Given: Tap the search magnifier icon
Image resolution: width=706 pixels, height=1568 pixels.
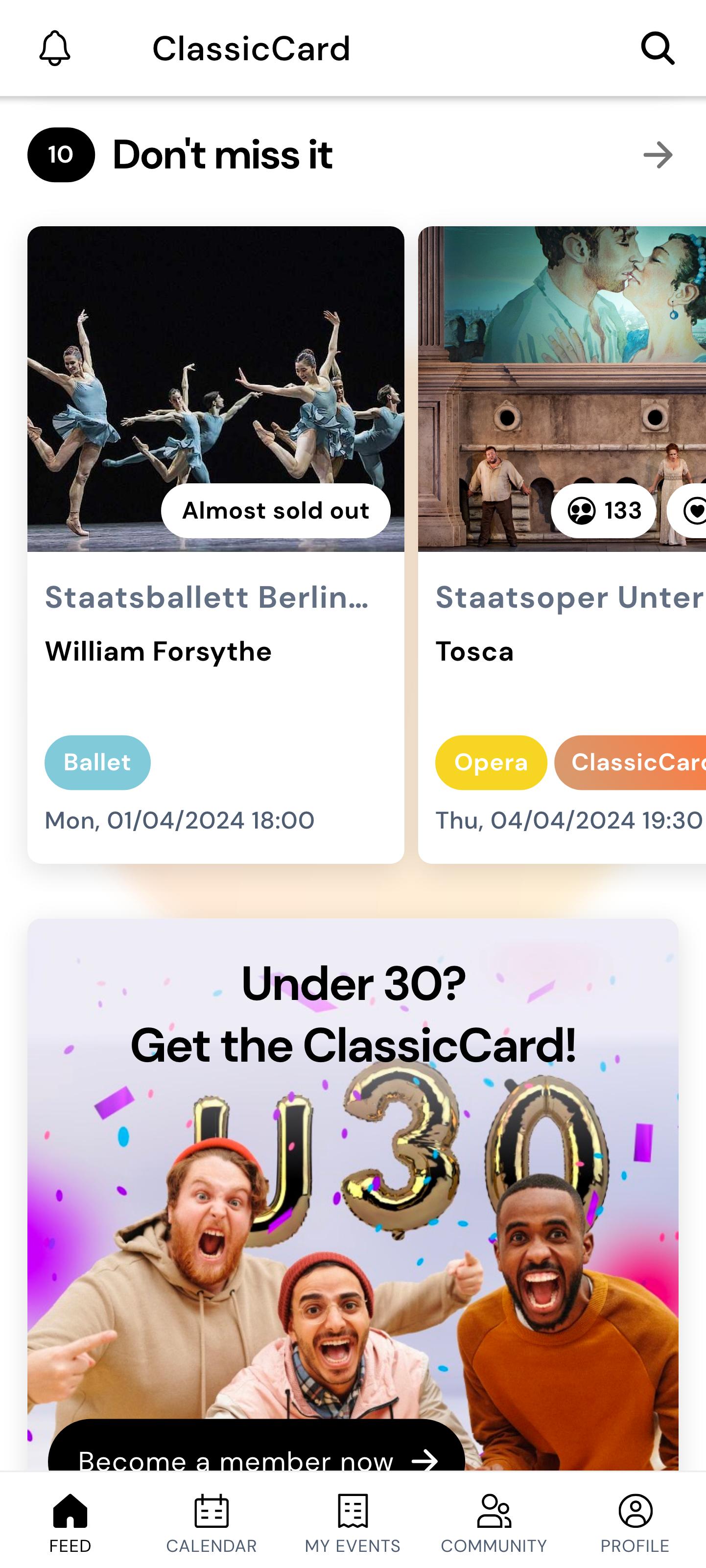Looking at the screenshot, I should point(658,48).
